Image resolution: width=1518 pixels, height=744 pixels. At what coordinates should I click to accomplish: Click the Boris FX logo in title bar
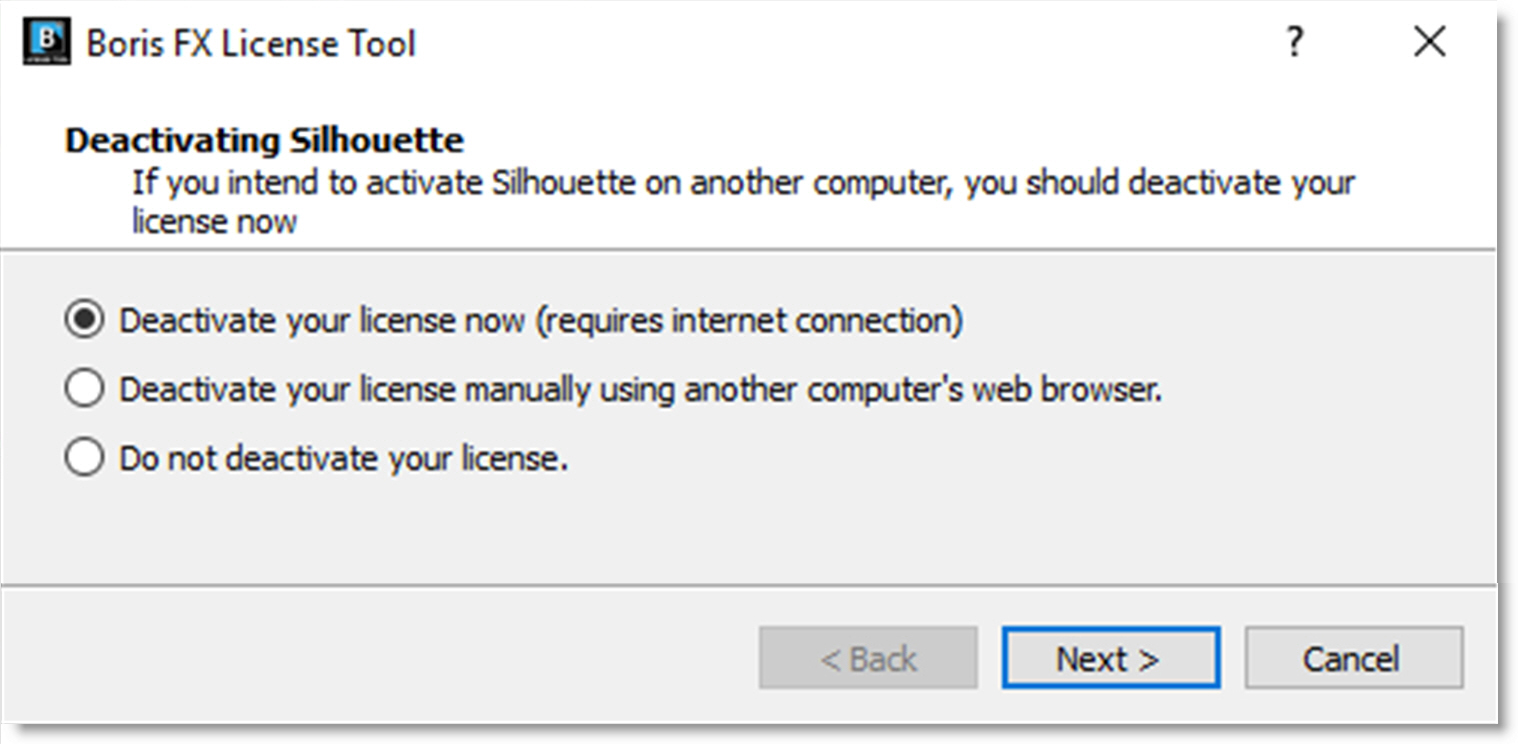[46, 44]
